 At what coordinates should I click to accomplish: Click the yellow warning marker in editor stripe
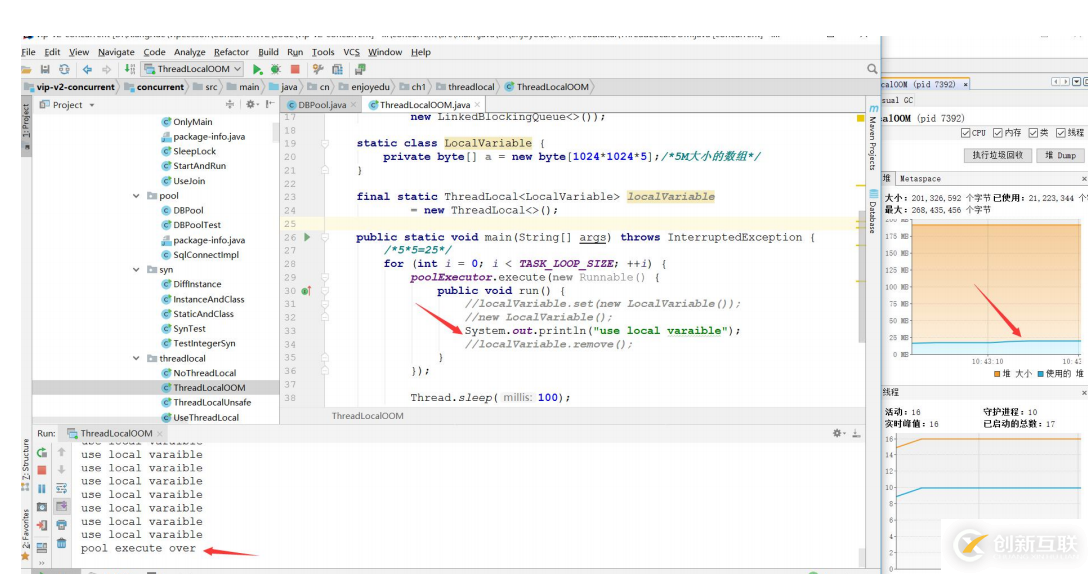point(860,119)
